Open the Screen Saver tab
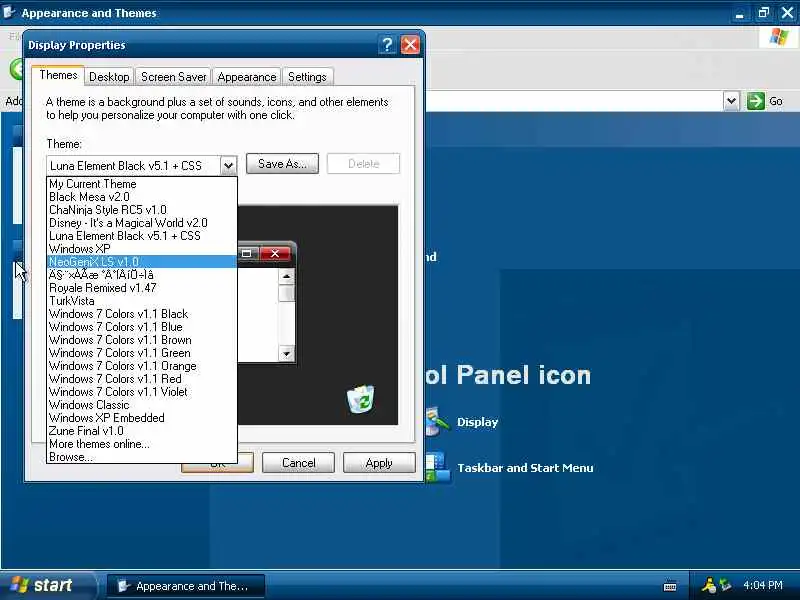The width and height of the screenshot is (800, 600). [173, 77]
